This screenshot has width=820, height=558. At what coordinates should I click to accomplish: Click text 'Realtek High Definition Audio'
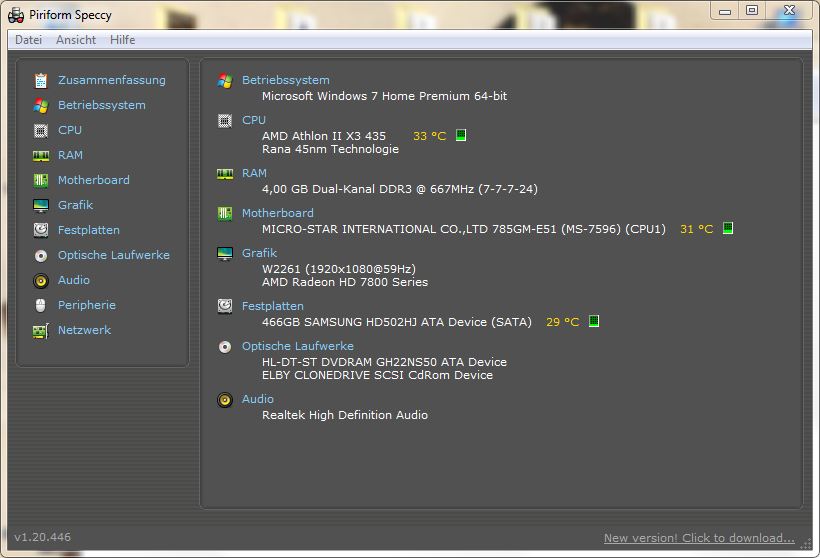(x=345, y=415)
